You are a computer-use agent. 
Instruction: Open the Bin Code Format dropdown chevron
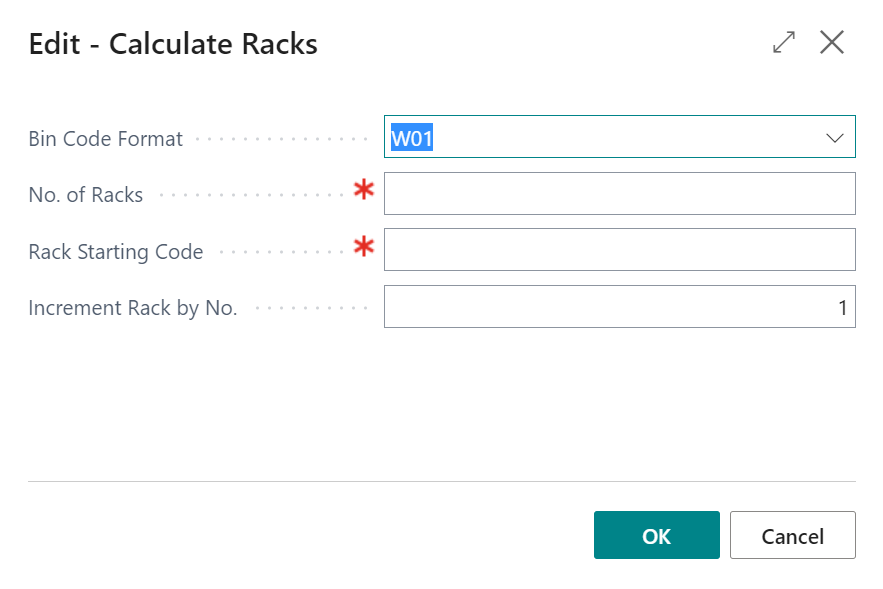(835, 138)
